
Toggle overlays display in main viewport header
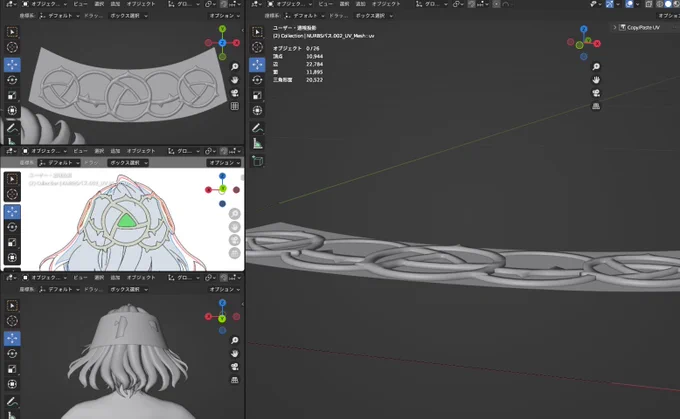pyautogui.click(x=629, y=4)
